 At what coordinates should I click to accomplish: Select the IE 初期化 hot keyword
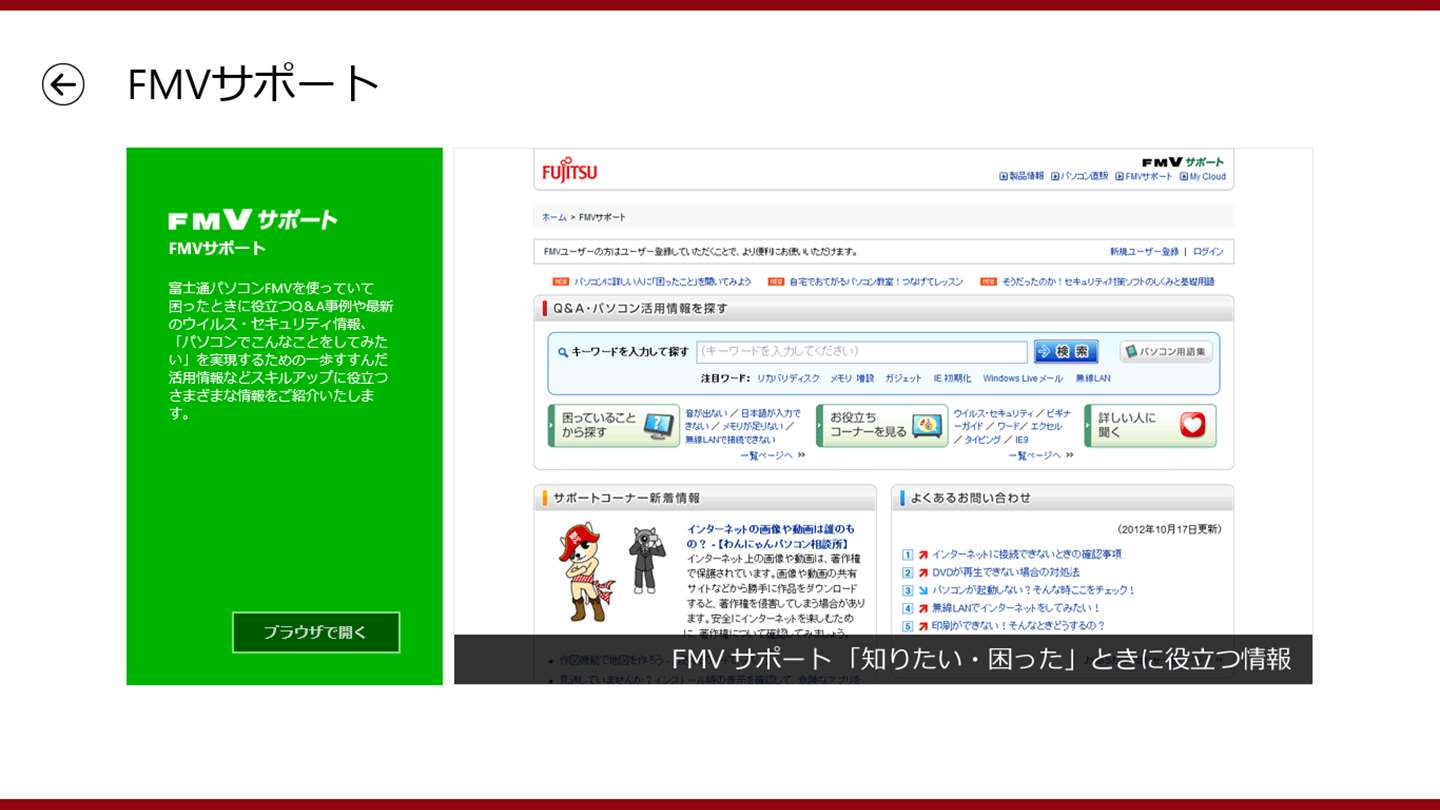point(952,379)
